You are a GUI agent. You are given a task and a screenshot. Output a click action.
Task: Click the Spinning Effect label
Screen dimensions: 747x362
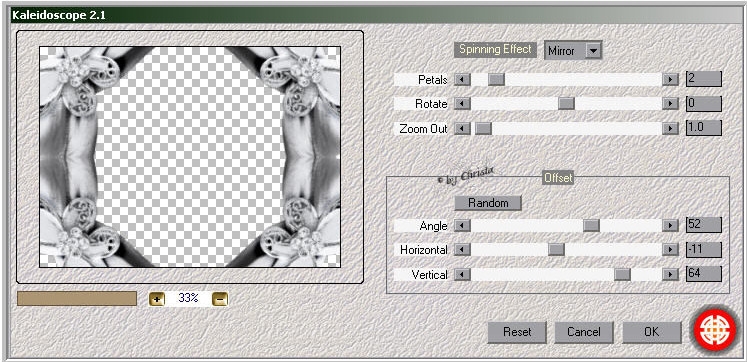[495, 50]
